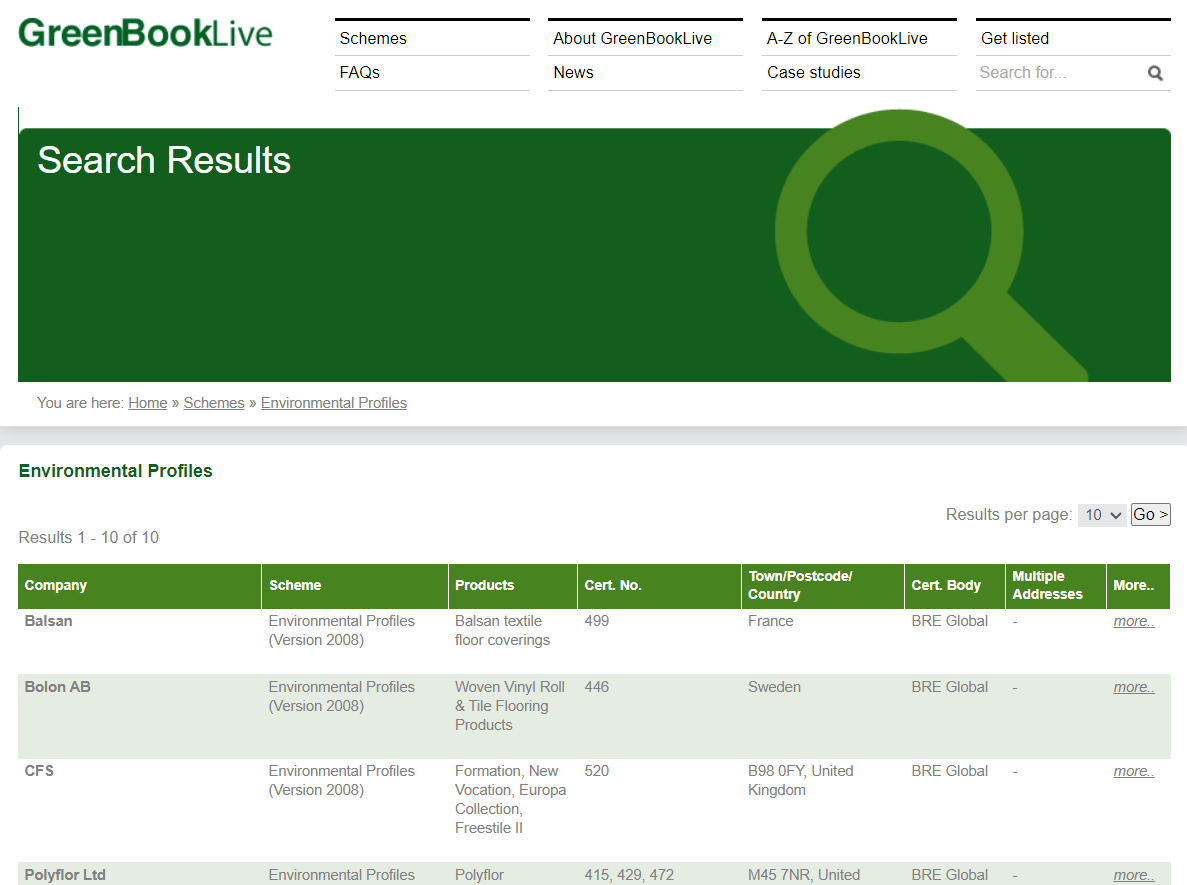
Task: Open the more.. link for Polyflor Ltd
Action: click(1133, 875)
